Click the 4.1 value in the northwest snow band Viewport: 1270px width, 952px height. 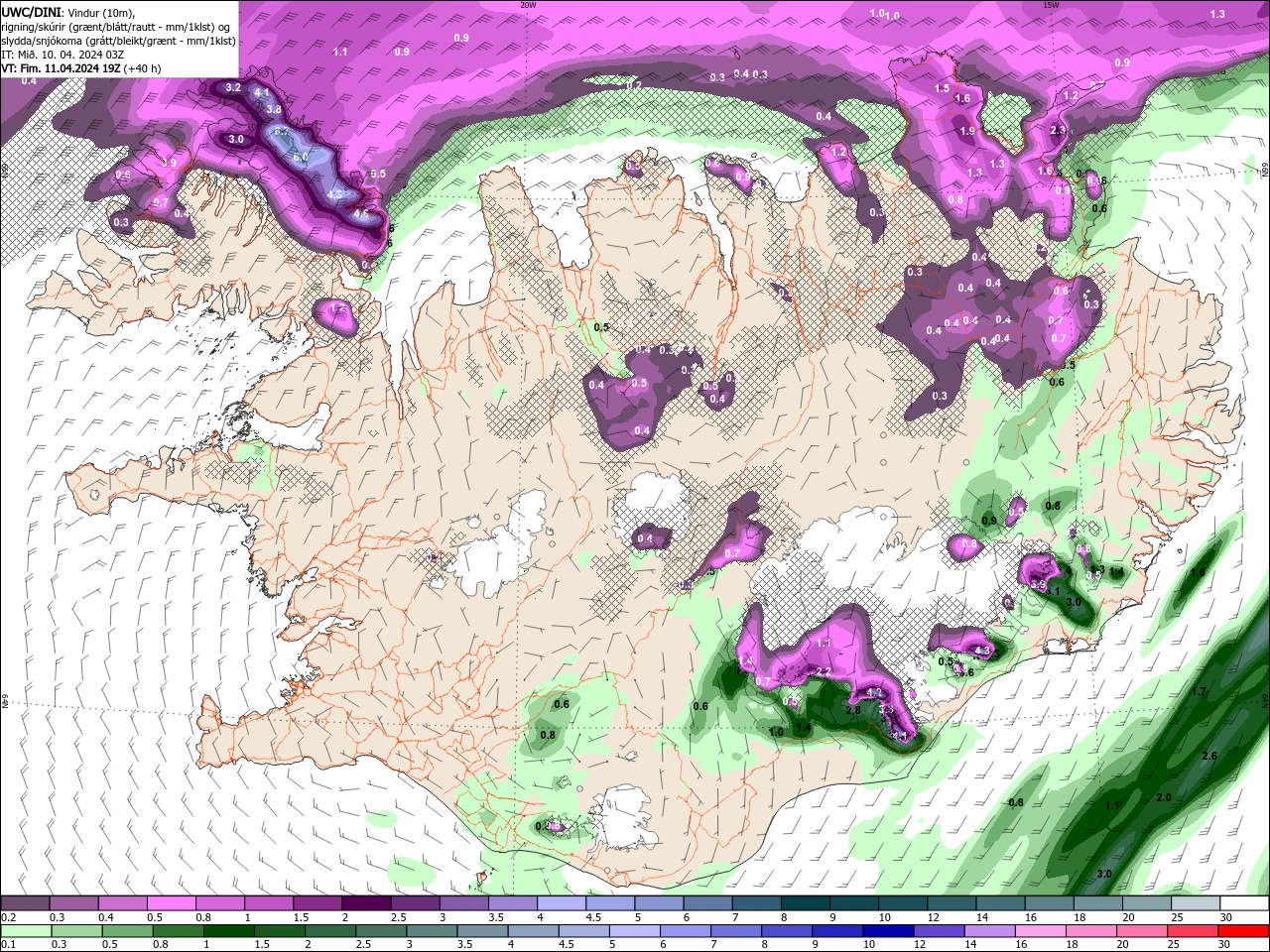tap(262, 93)
